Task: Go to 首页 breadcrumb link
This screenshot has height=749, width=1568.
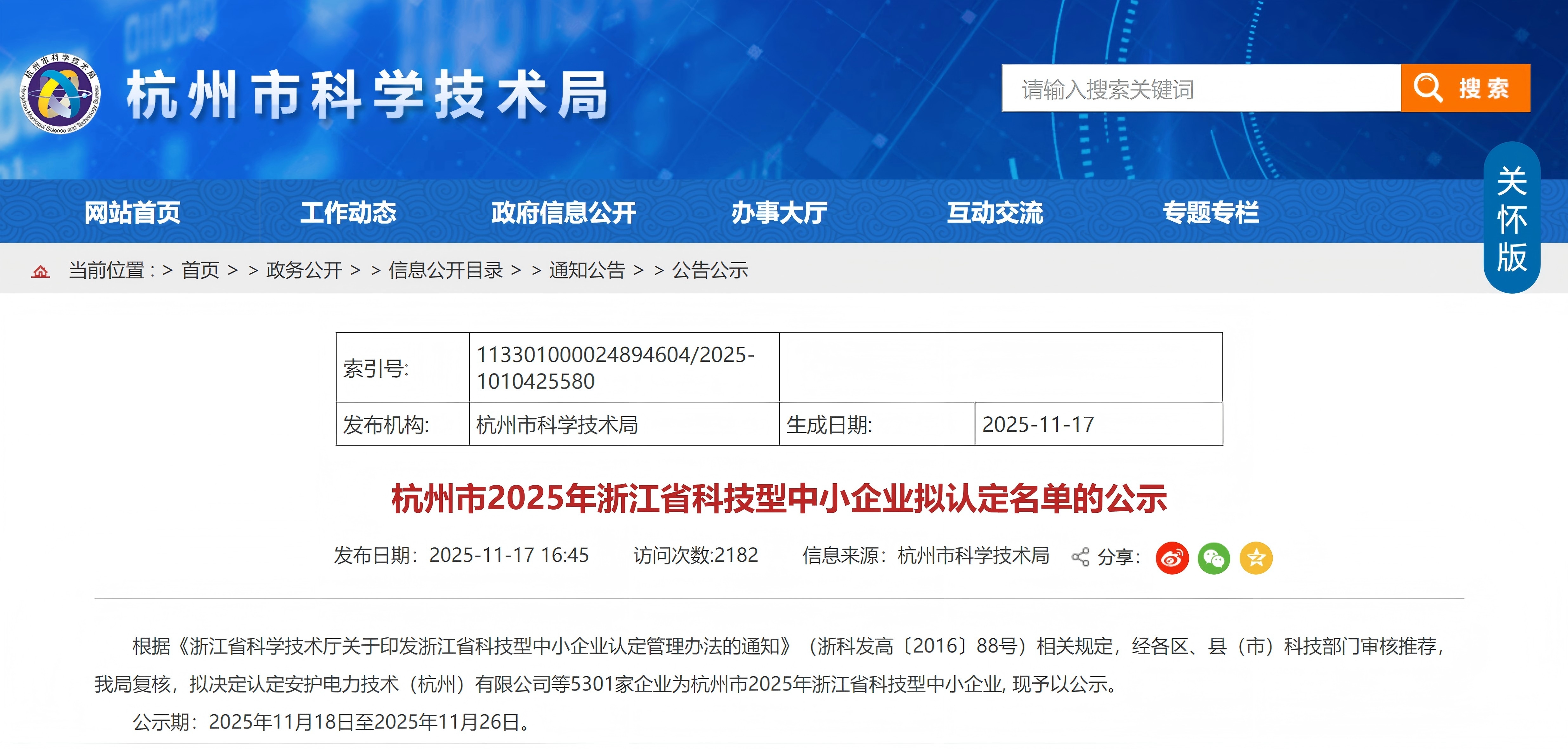Action: click(x=200, y=270)
